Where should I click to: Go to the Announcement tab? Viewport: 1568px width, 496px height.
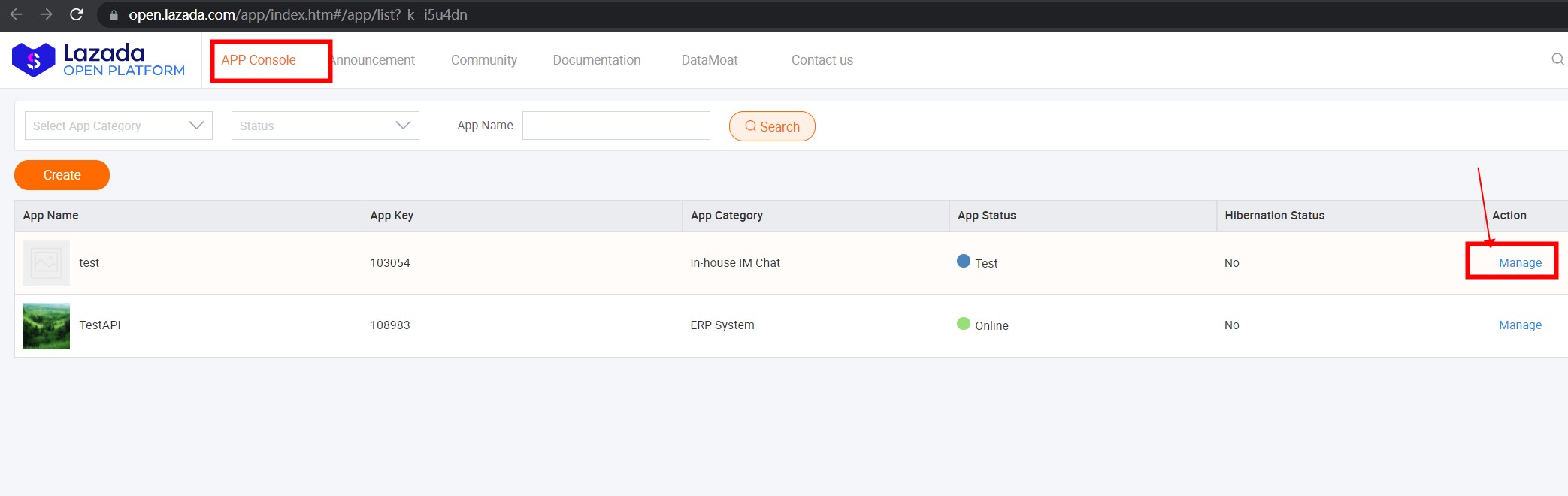coord(374,60)
